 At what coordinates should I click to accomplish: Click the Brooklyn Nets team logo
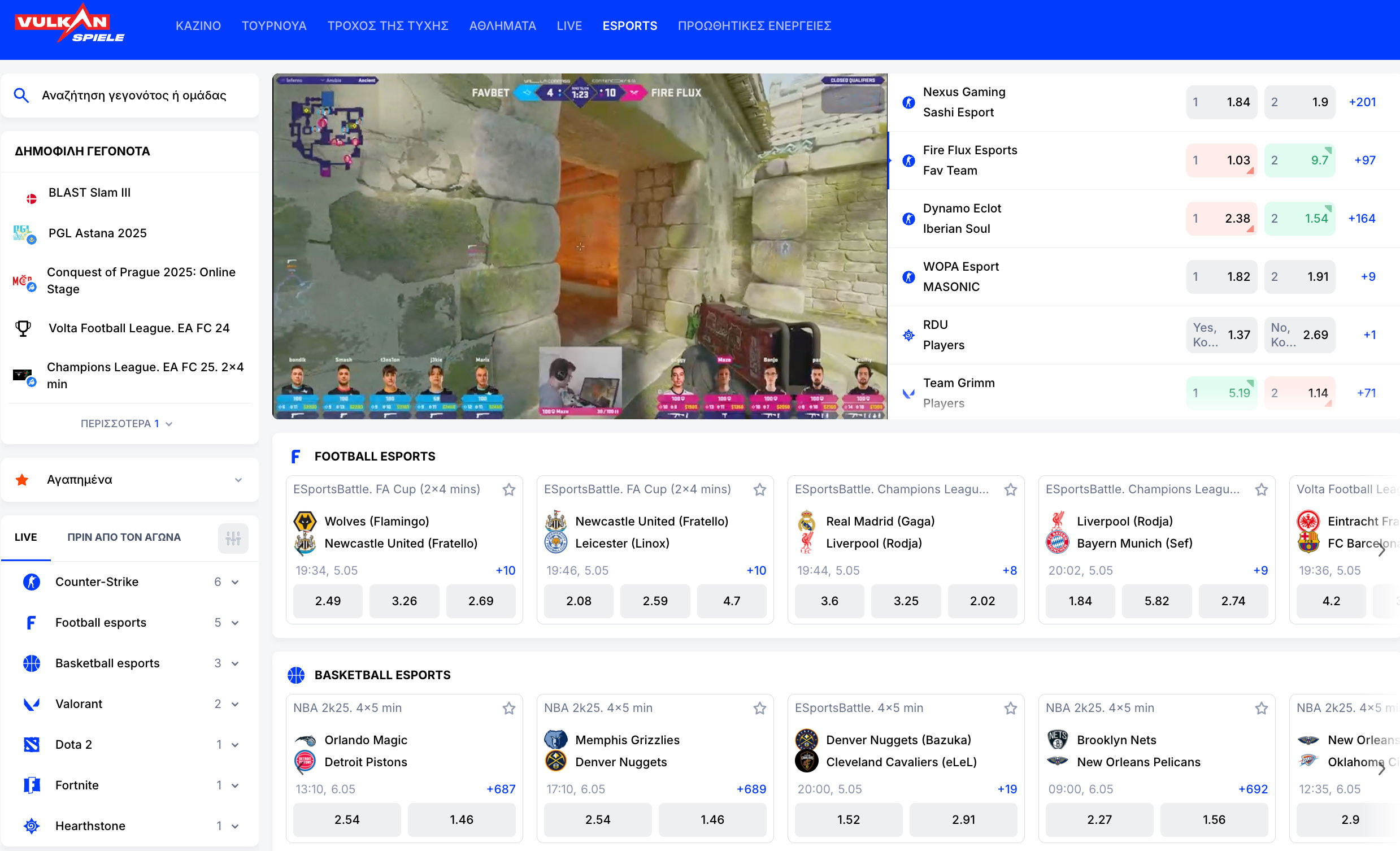1058,740
